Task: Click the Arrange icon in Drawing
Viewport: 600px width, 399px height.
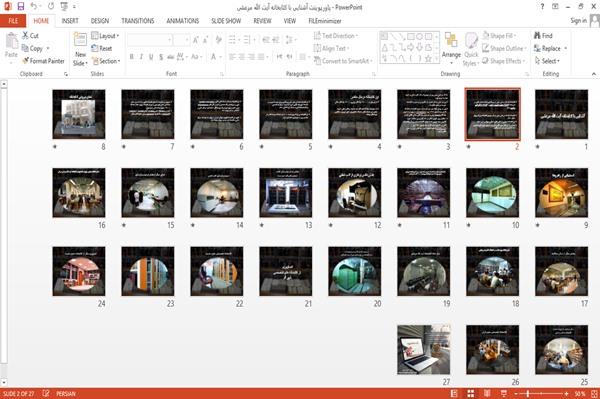Action: (x=451, y=41)
